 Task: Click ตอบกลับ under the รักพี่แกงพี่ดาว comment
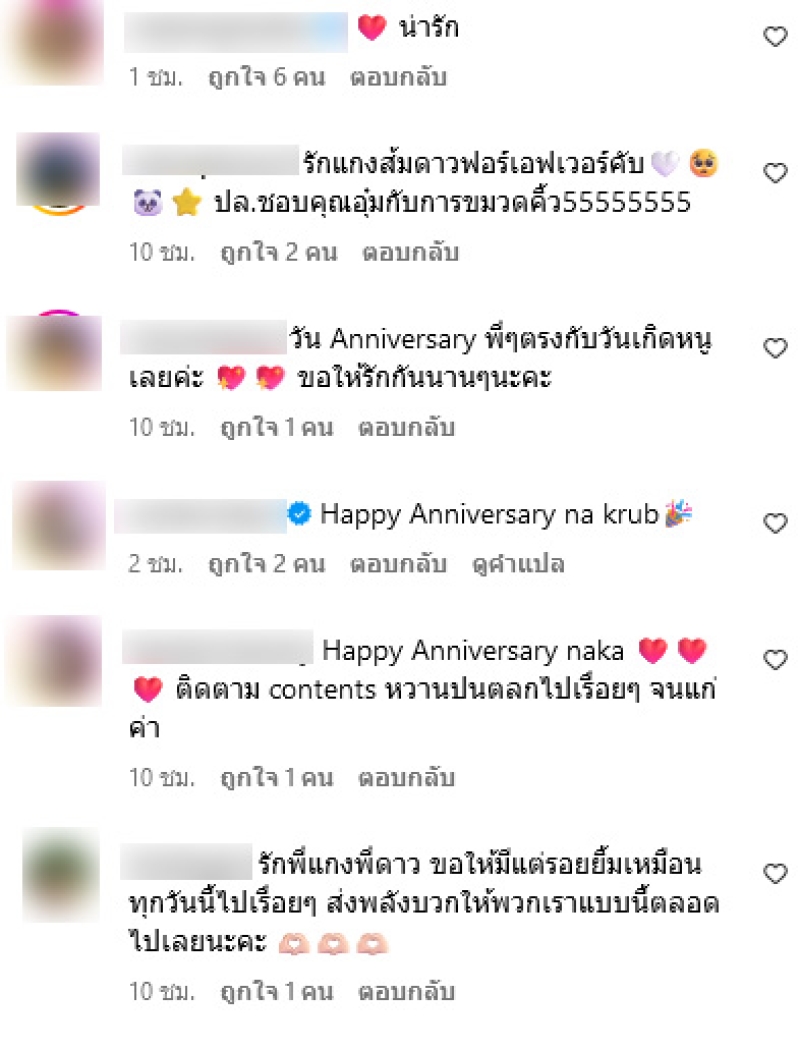(407, 991)
